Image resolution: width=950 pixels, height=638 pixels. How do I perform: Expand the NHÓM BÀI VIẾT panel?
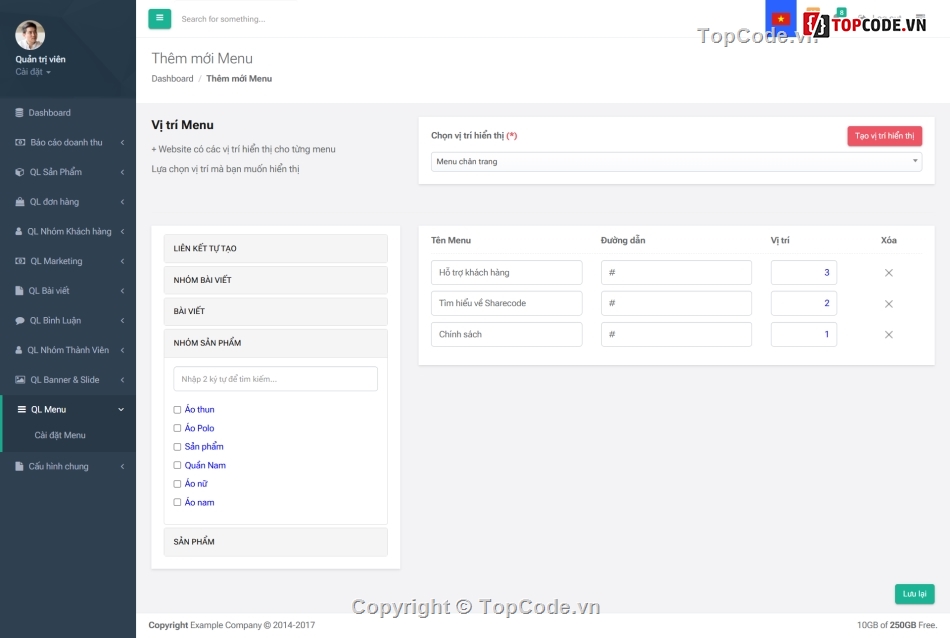[276, 280]
